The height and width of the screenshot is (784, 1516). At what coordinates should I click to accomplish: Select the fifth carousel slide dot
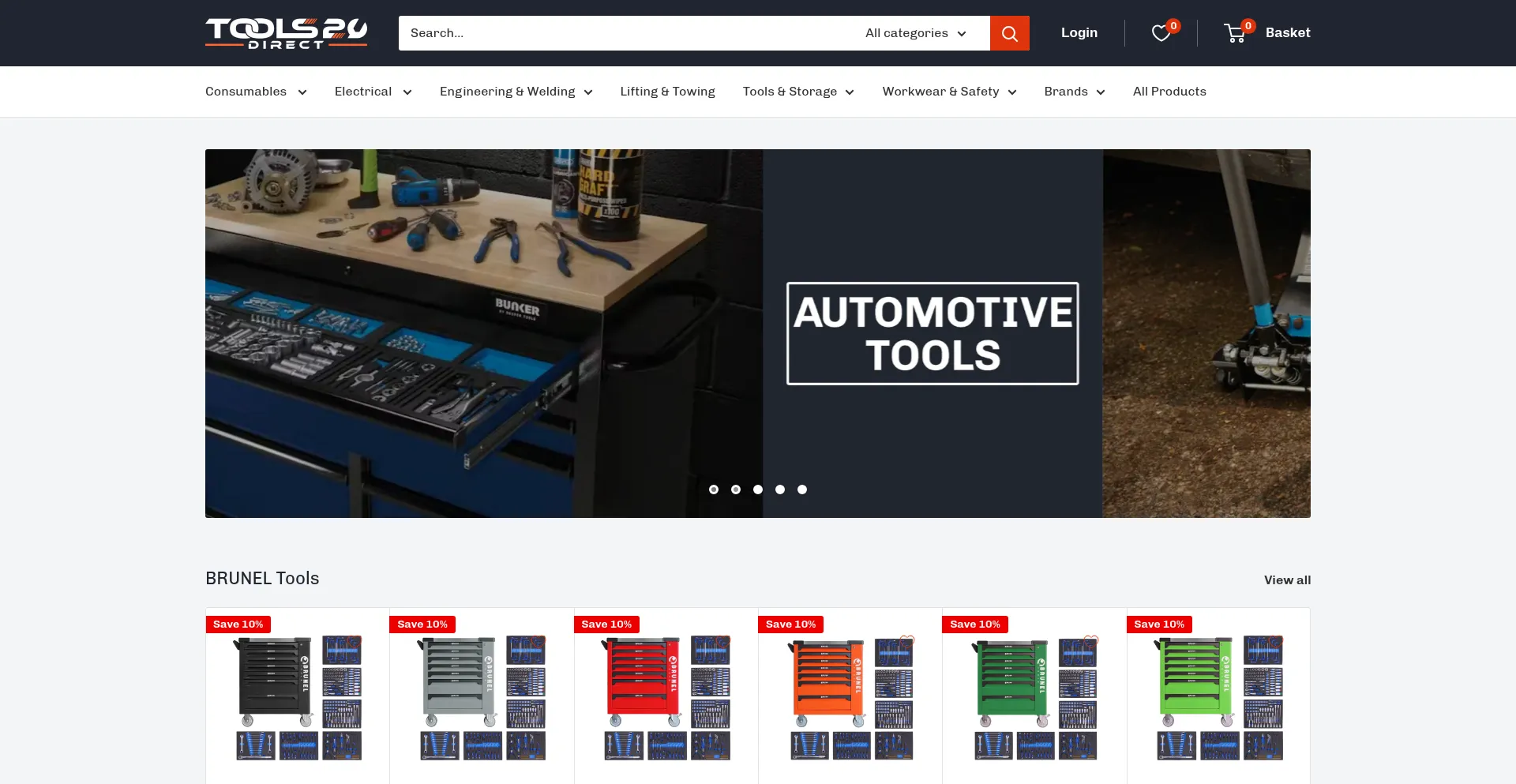802,490
